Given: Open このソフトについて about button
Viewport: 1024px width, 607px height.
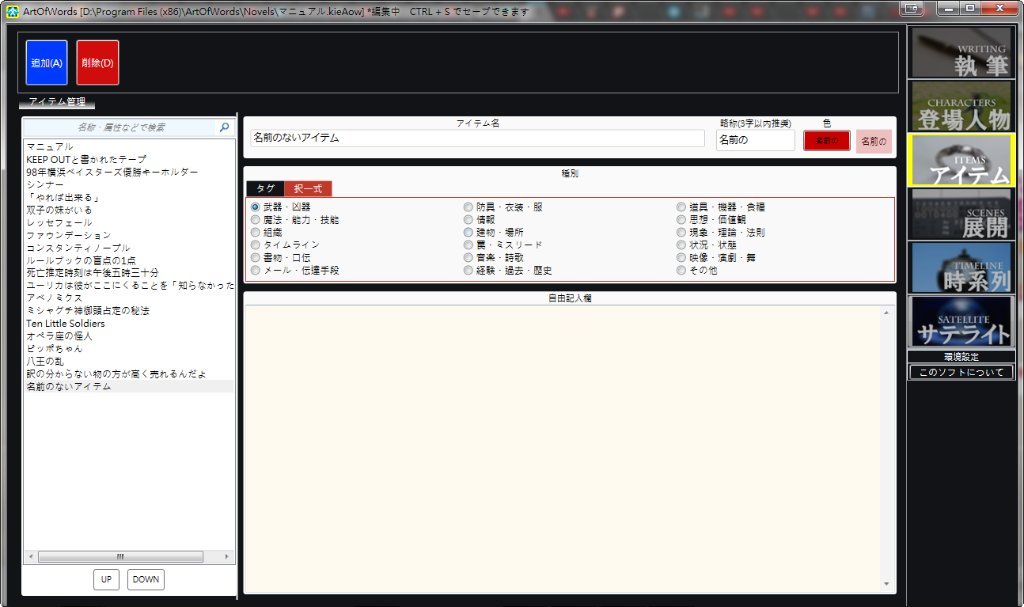Looking at the screenshot, I should 961,372.
